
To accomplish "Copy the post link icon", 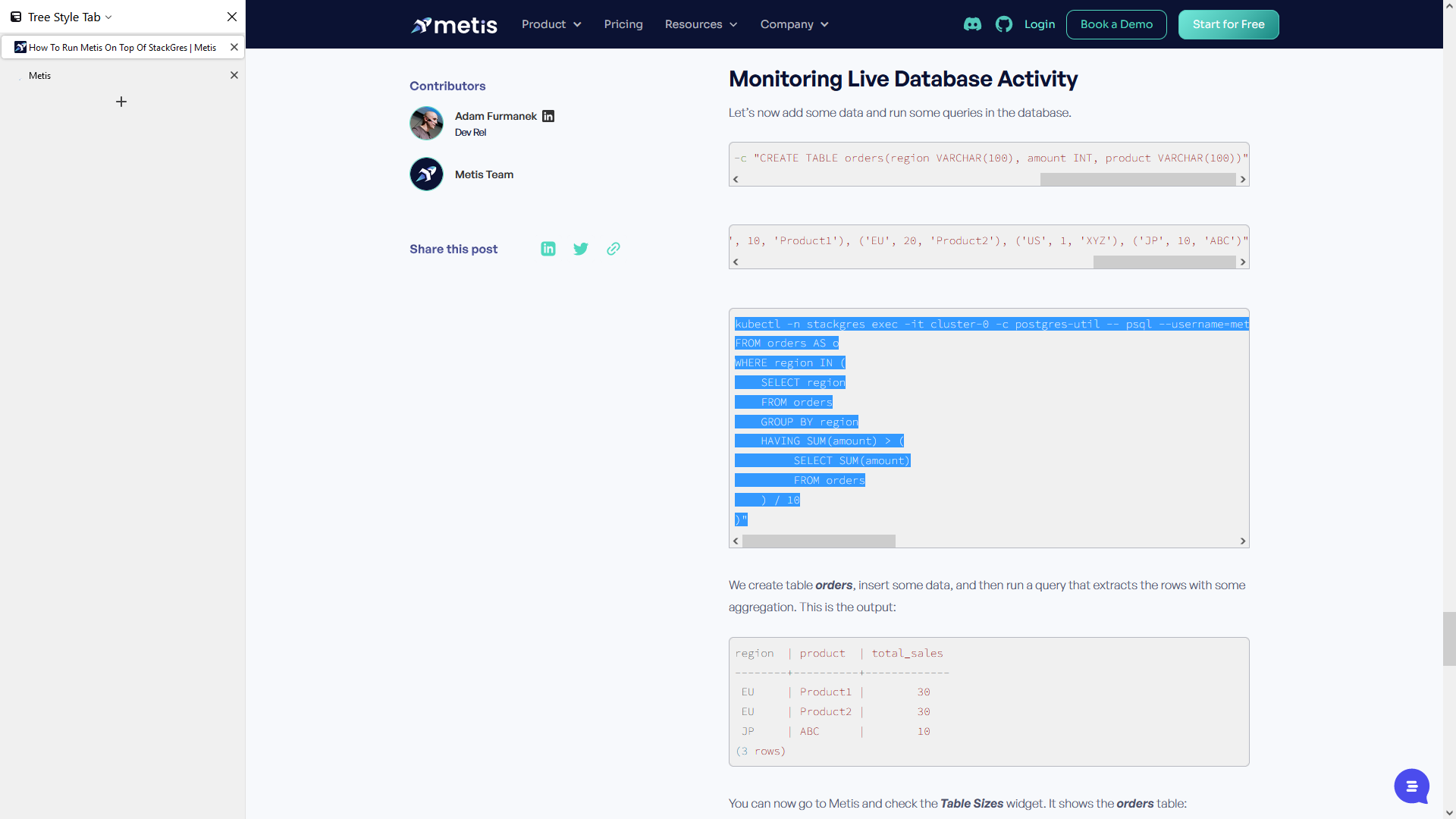I will [x=613, y=249].
